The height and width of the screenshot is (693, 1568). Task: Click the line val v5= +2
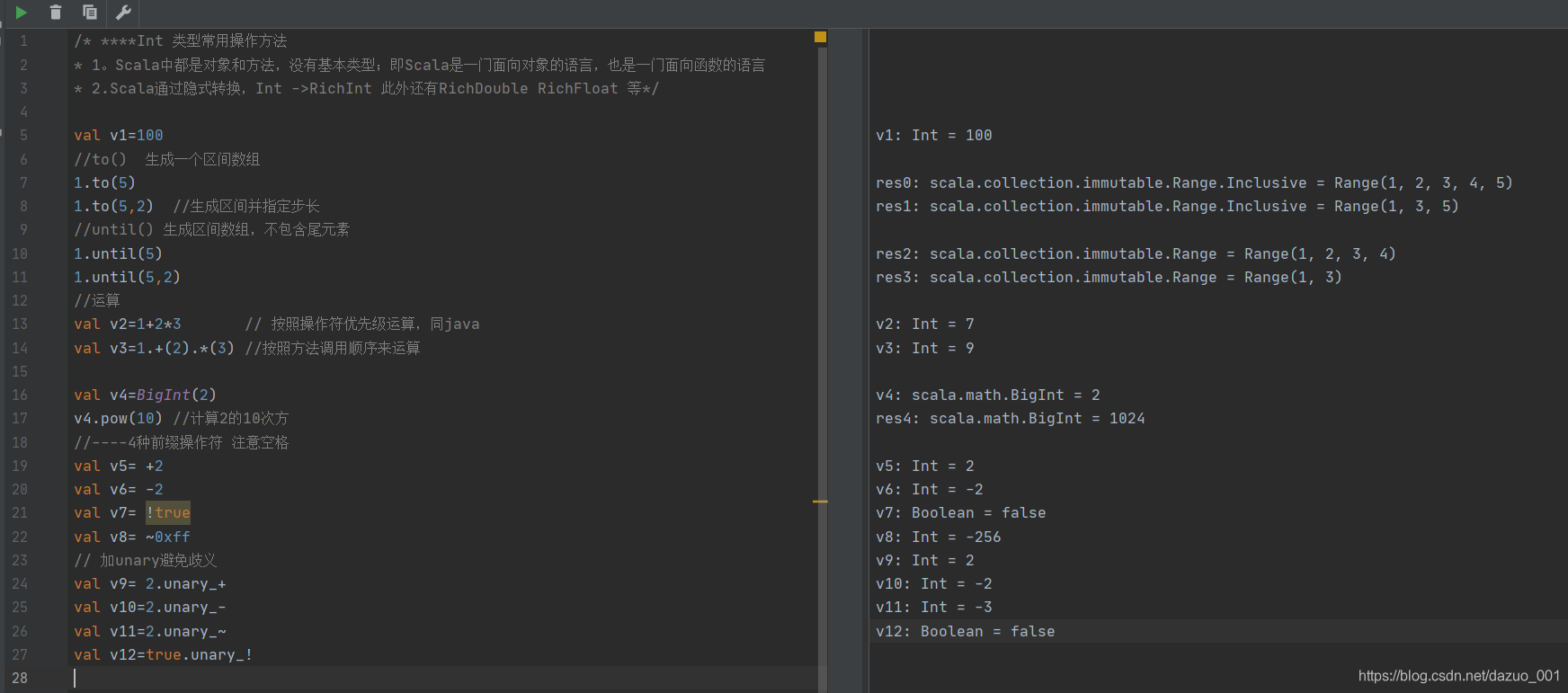point(119,466)
